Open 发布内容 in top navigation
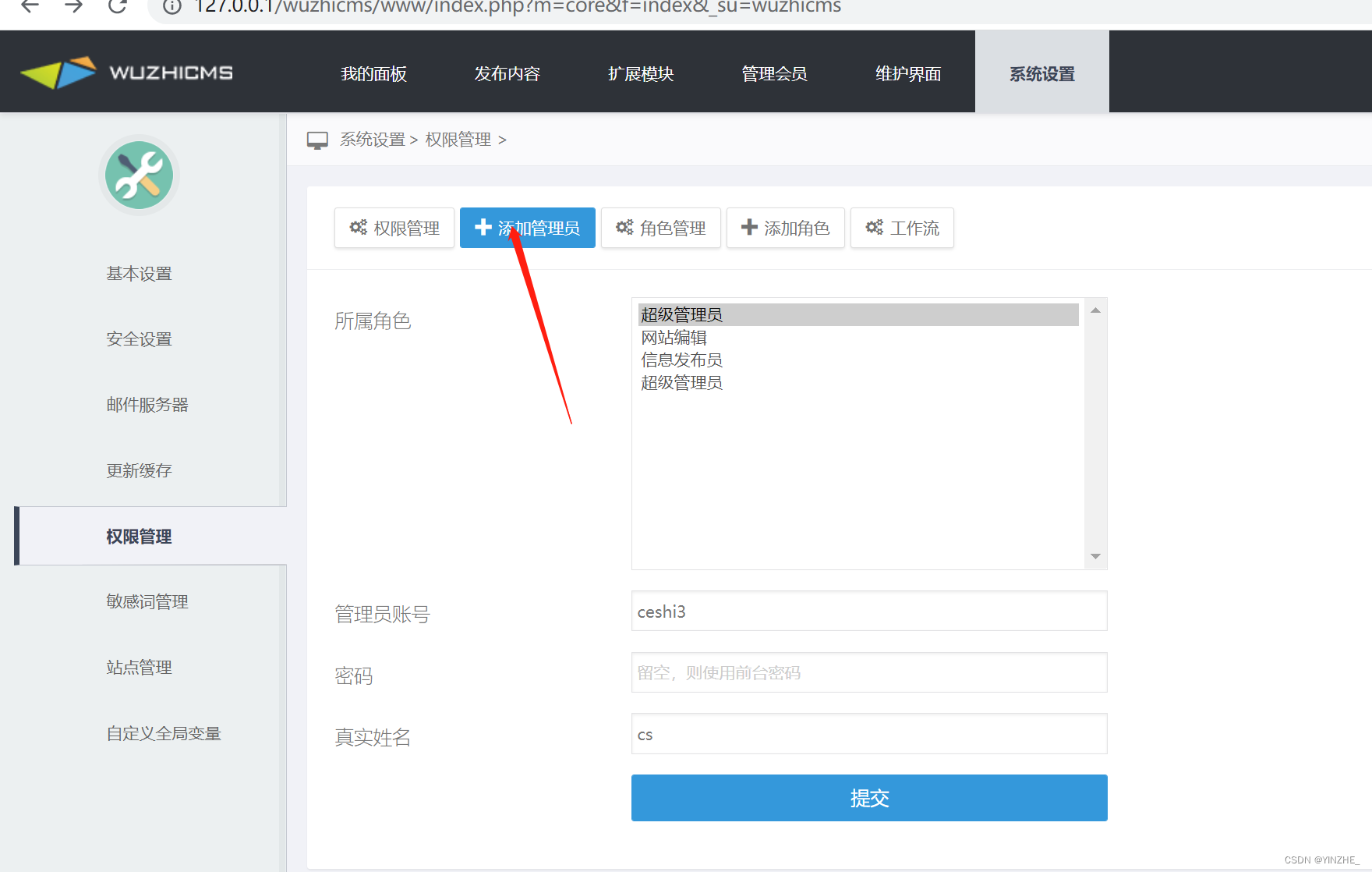 (x=507, y=73)
